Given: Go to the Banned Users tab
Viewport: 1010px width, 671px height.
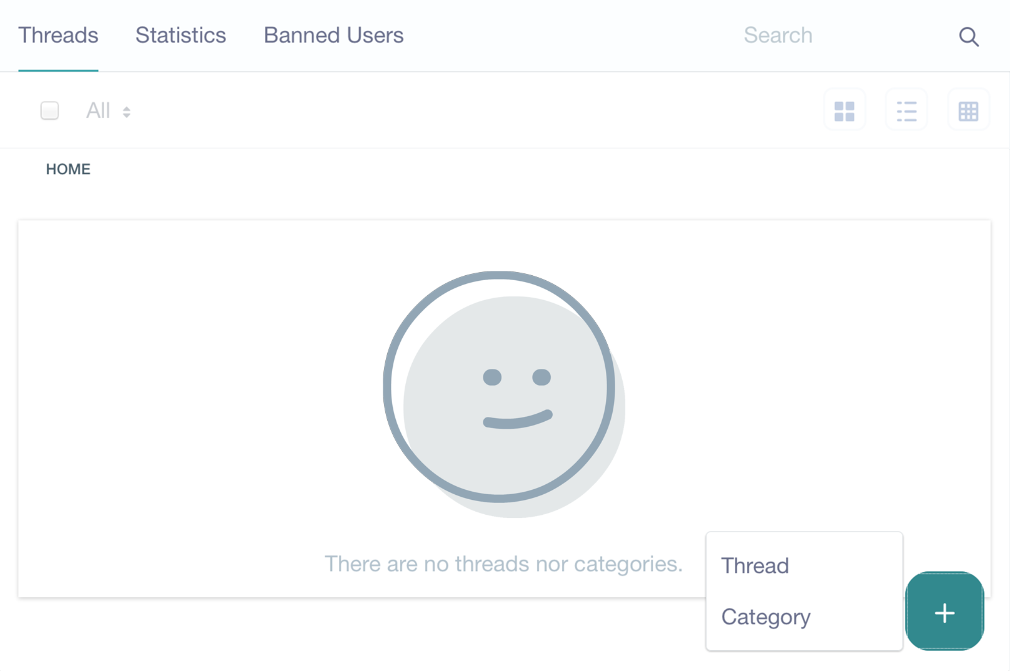Looking at the screenshot, I should pyautogui.click(x=334, y=35).
